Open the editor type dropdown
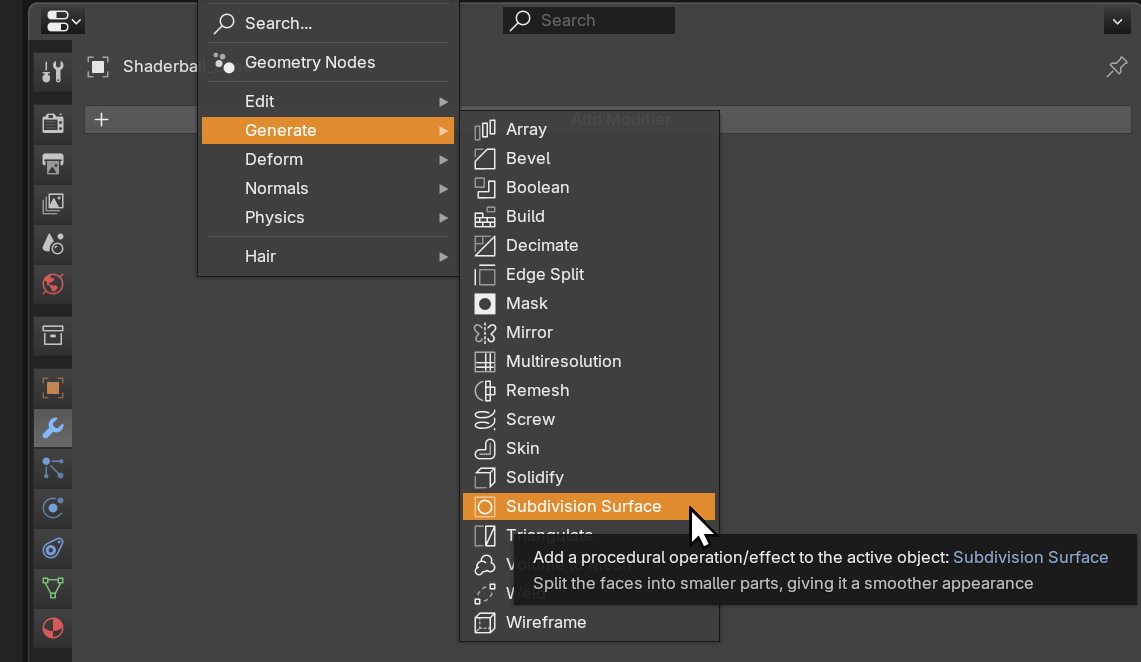The image size is (1141, 662). [63, 21]
